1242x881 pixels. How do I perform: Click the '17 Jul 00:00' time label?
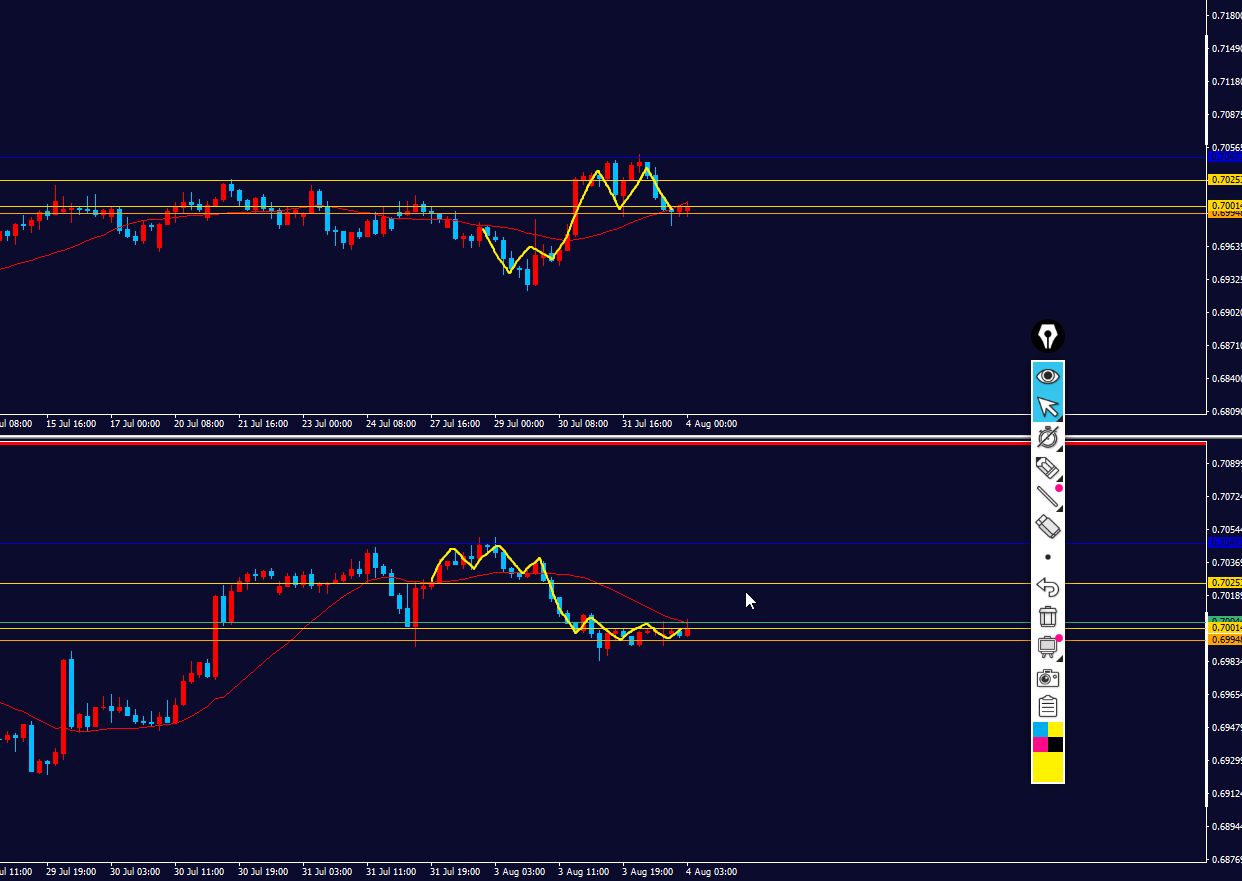(134, 424)
